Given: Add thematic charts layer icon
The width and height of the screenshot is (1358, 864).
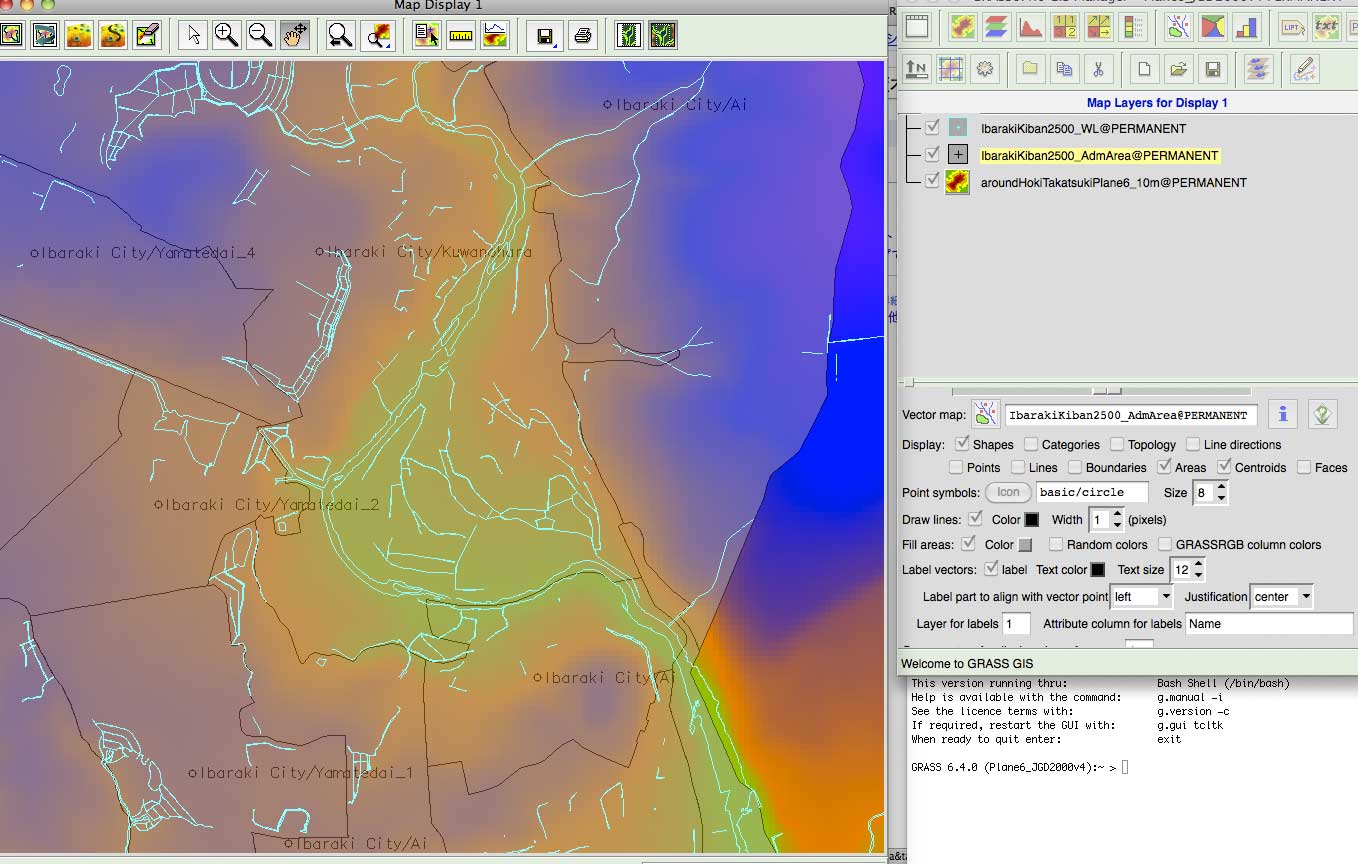Looking at the screenshot, I should click(1247, 26).
